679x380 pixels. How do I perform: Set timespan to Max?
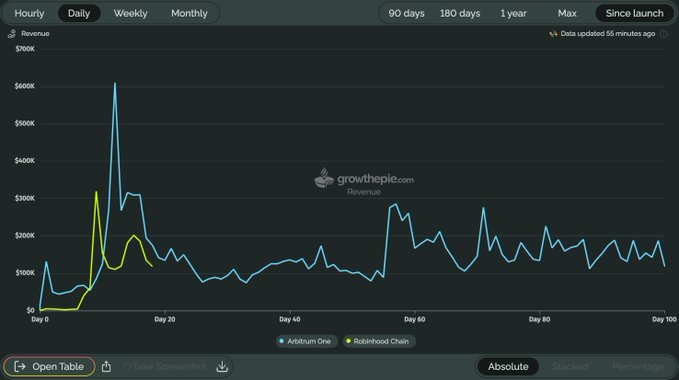[567, 13]
